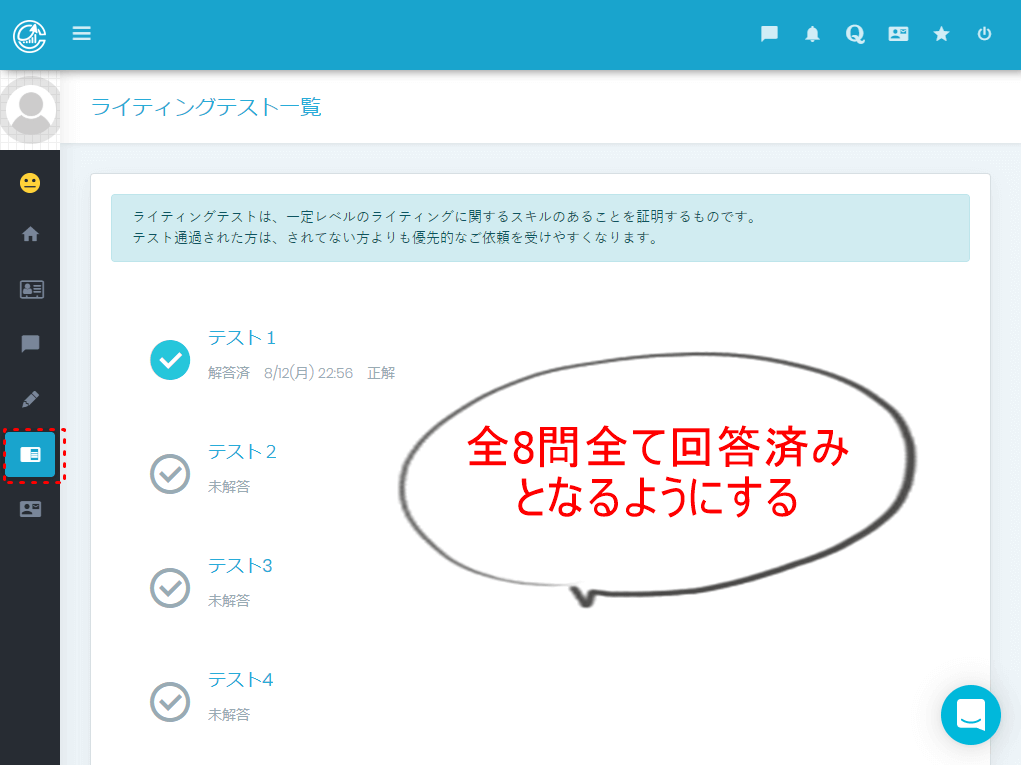Click the テスト１ completed check circle
Screen dimensions: 1021x765
[170, 360]
